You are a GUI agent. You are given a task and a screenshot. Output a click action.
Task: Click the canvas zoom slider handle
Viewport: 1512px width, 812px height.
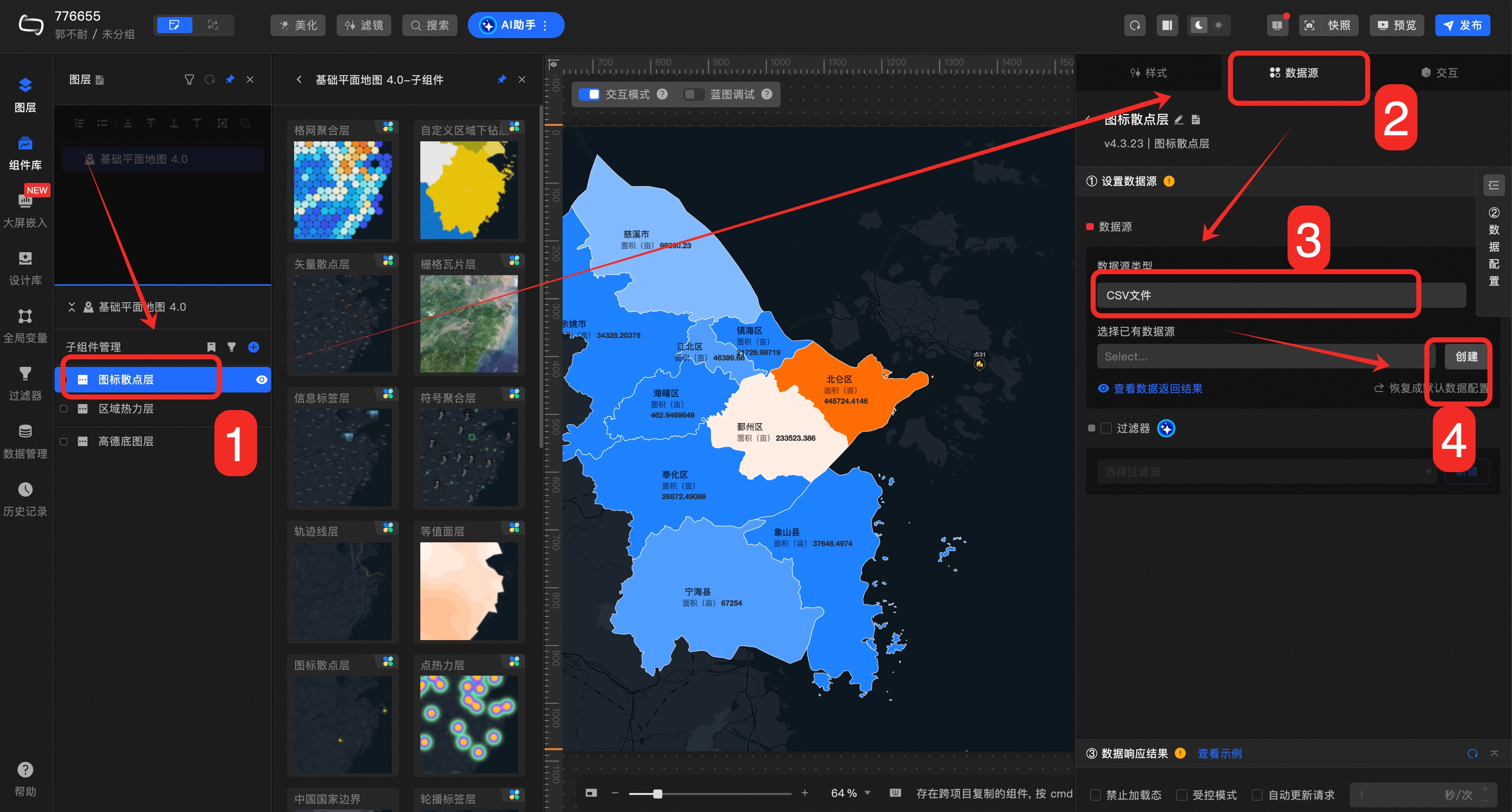point(658,794)
